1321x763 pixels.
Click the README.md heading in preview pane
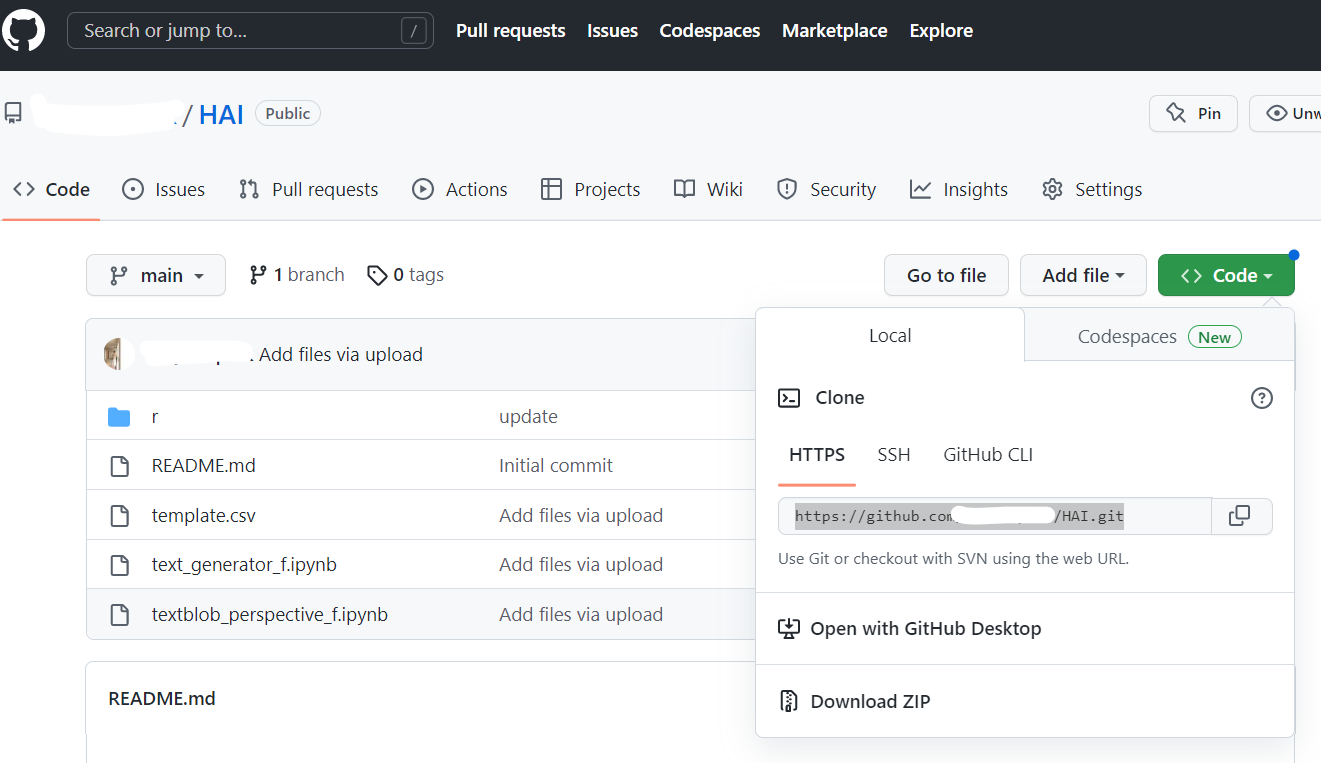(162, 698)
